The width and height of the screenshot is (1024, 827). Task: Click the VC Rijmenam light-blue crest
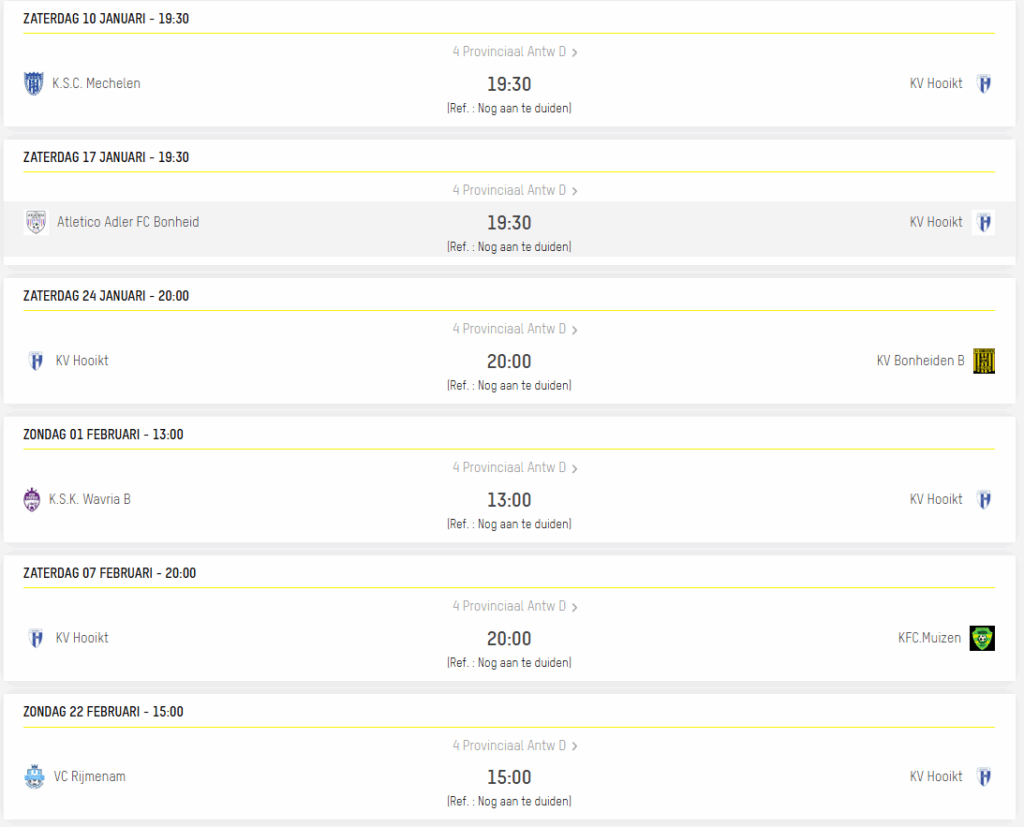pyautogui.click(x=34, y=777)
